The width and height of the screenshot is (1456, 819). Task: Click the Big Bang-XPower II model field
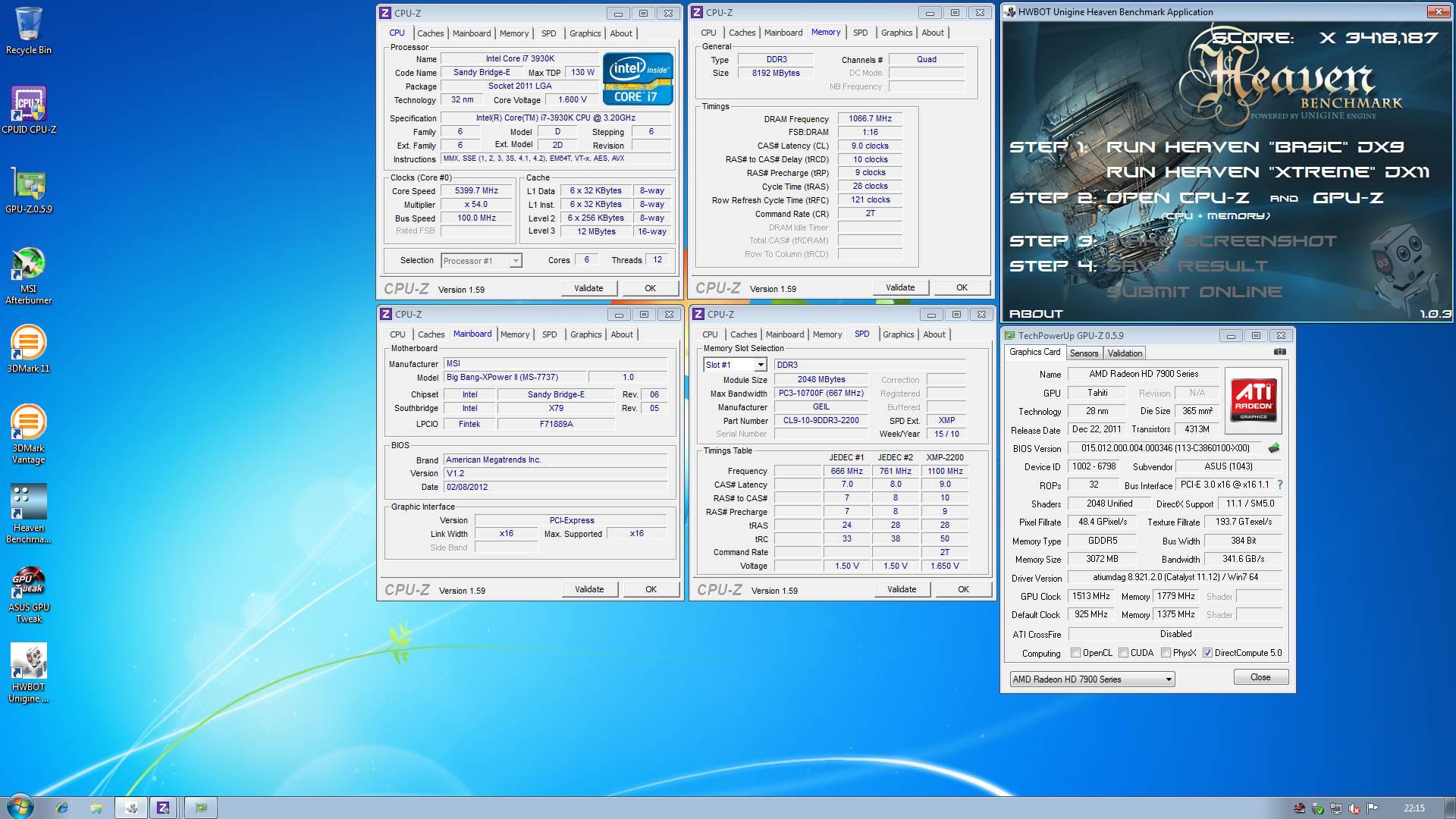[x=514, y=377]
